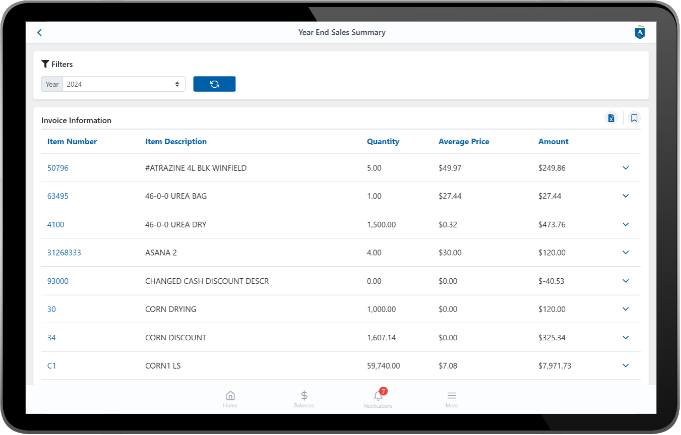Image resolution: width=681 pixels, height=435 pixels.
Task: Expand the CORN DRYING row
Action: [626, 309]
